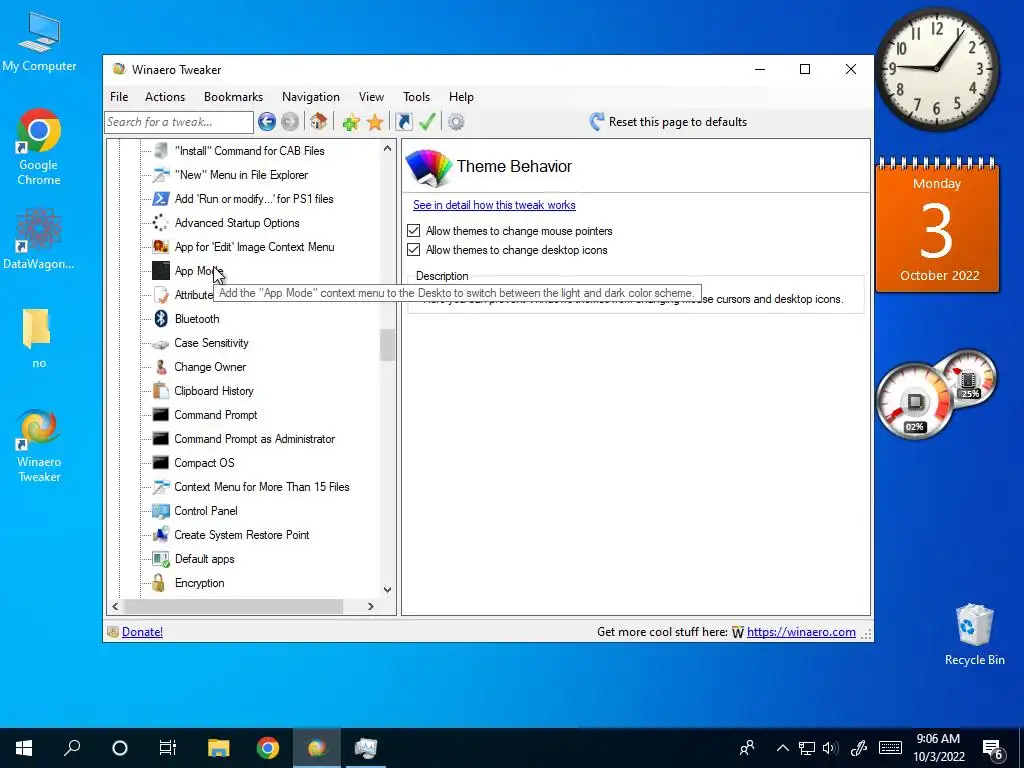This screenshot has width=1024, height=768.
Task: Focus the Search for a tweak field
Action: (178, 122)
